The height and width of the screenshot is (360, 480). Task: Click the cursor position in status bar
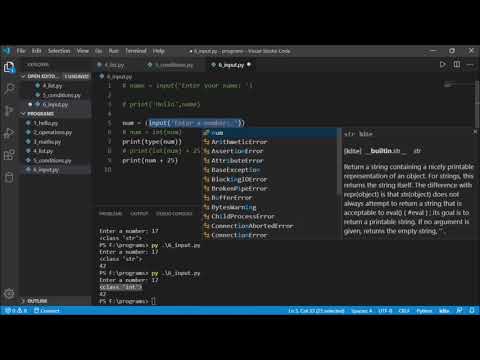pyautogui.click(x=316, y=311)
